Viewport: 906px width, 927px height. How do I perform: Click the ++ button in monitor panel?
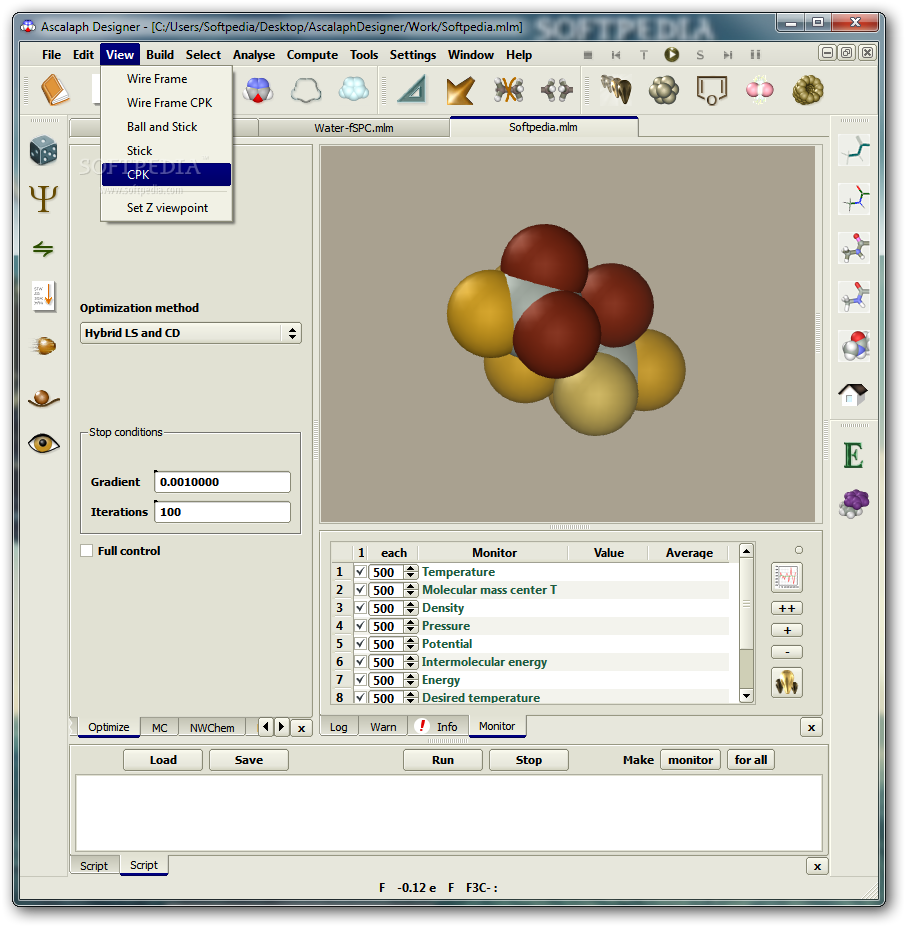(787, 608)
